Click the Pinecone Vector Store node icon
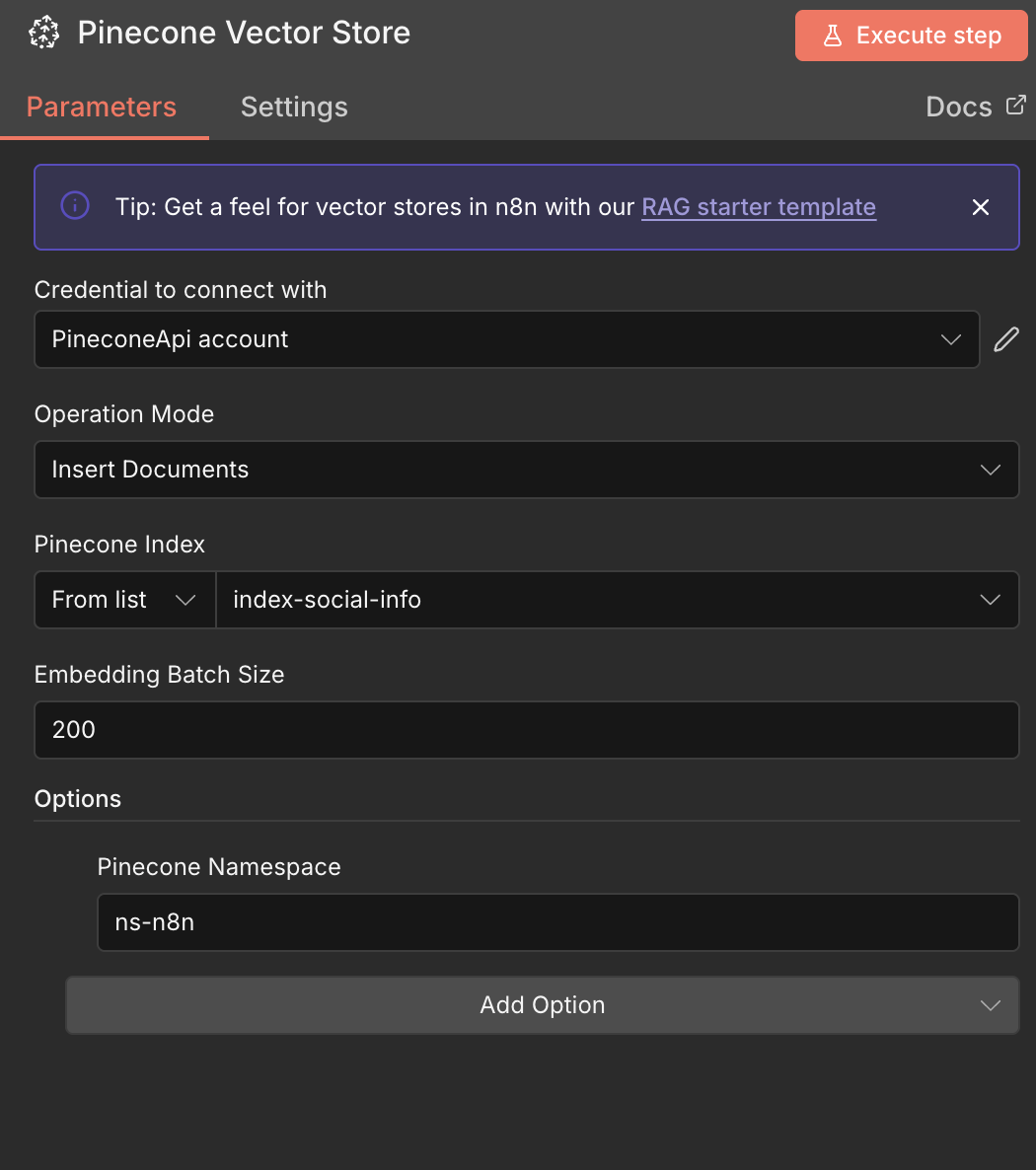Viewport: 1036px width, 1170px height. [x=43, y=32]
